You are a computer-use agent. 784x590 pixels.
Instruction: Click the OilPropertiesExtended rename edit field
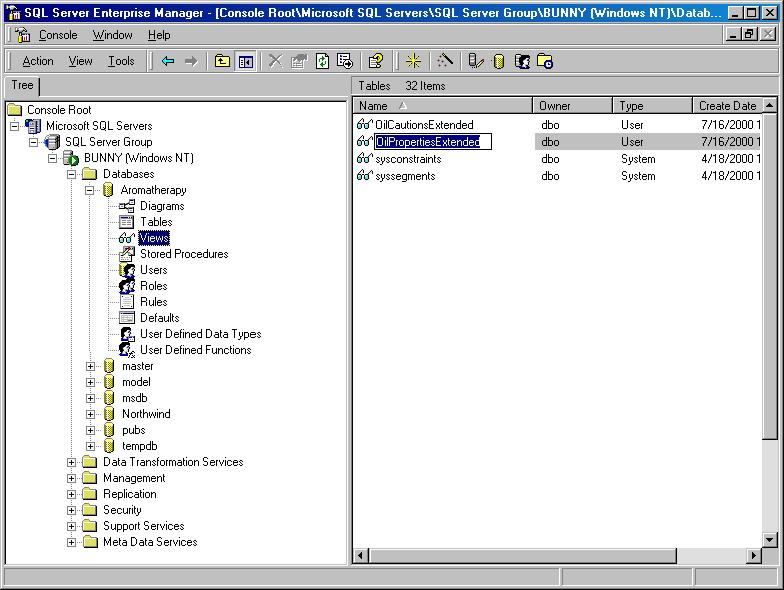[433, 142]
